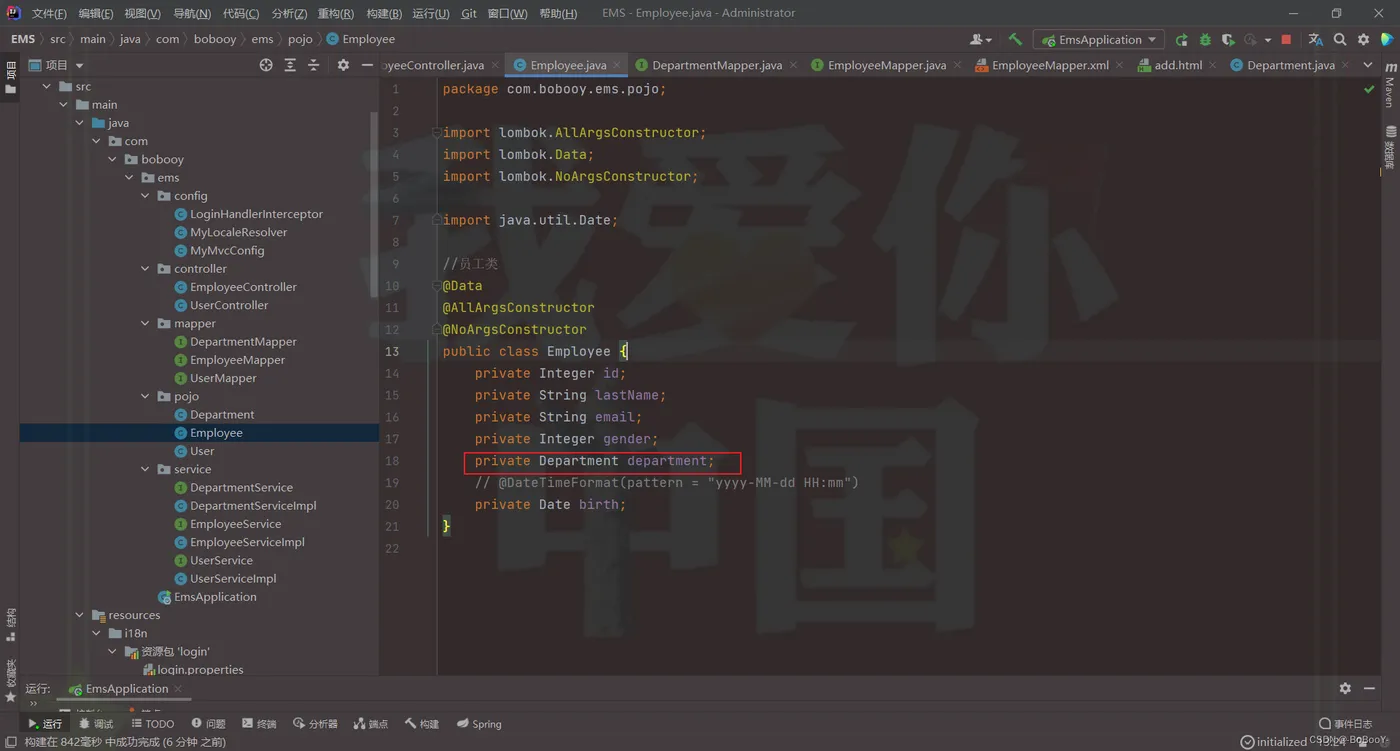Click the pojo breadcrumb in the navigation bar

point(300,40)
